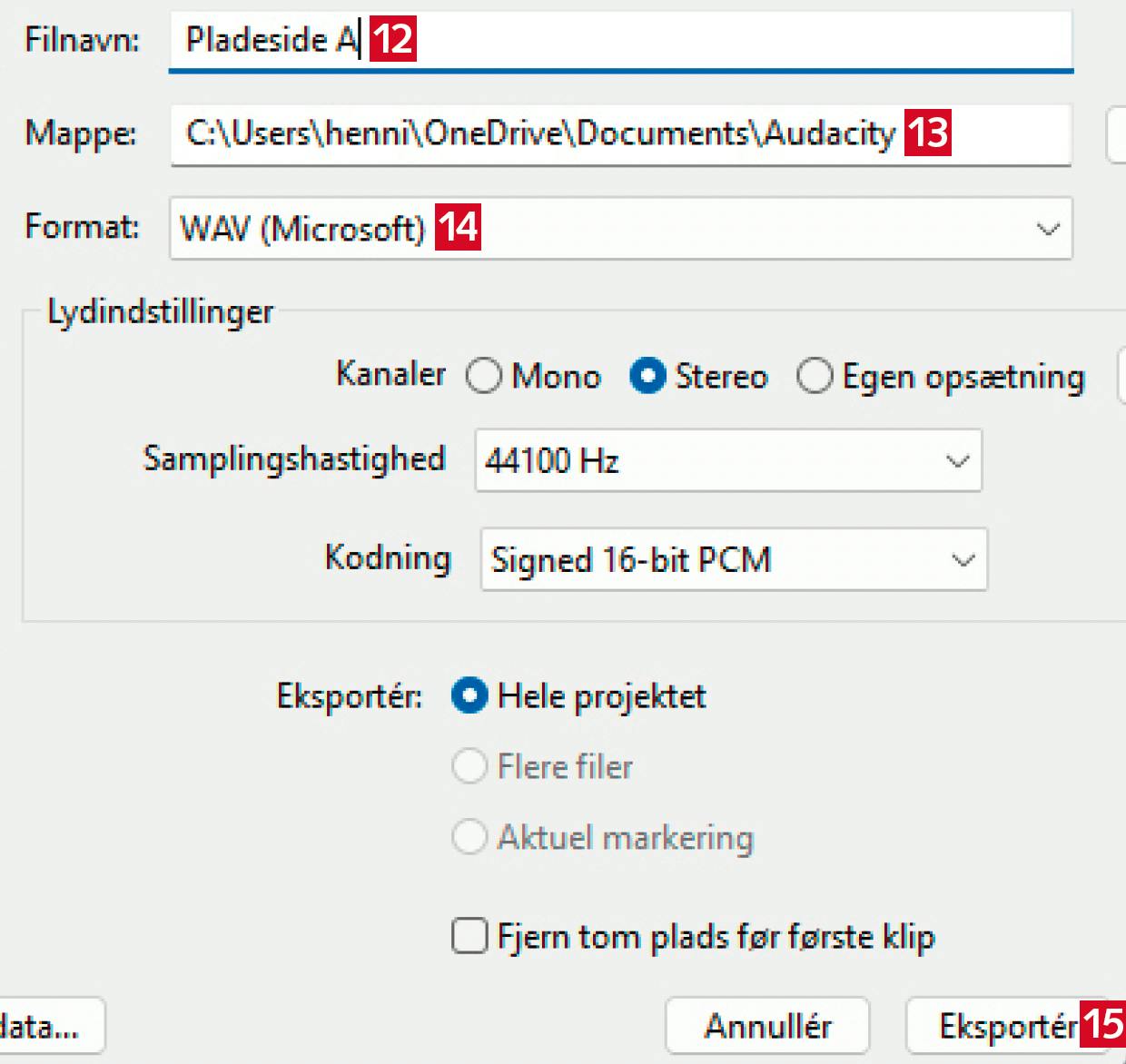Choose Stereo for Kanaler
1126x1064 pixels.
pos(647,376)
